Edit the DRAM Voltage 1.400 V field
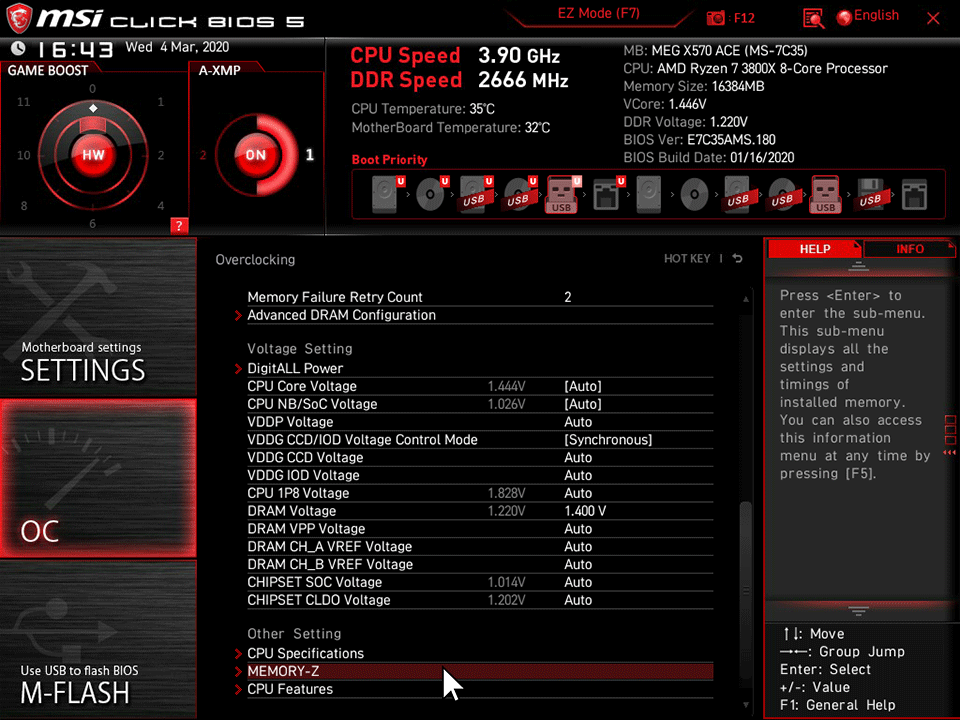This screenshot has height=720, width=960. (585, 511)
